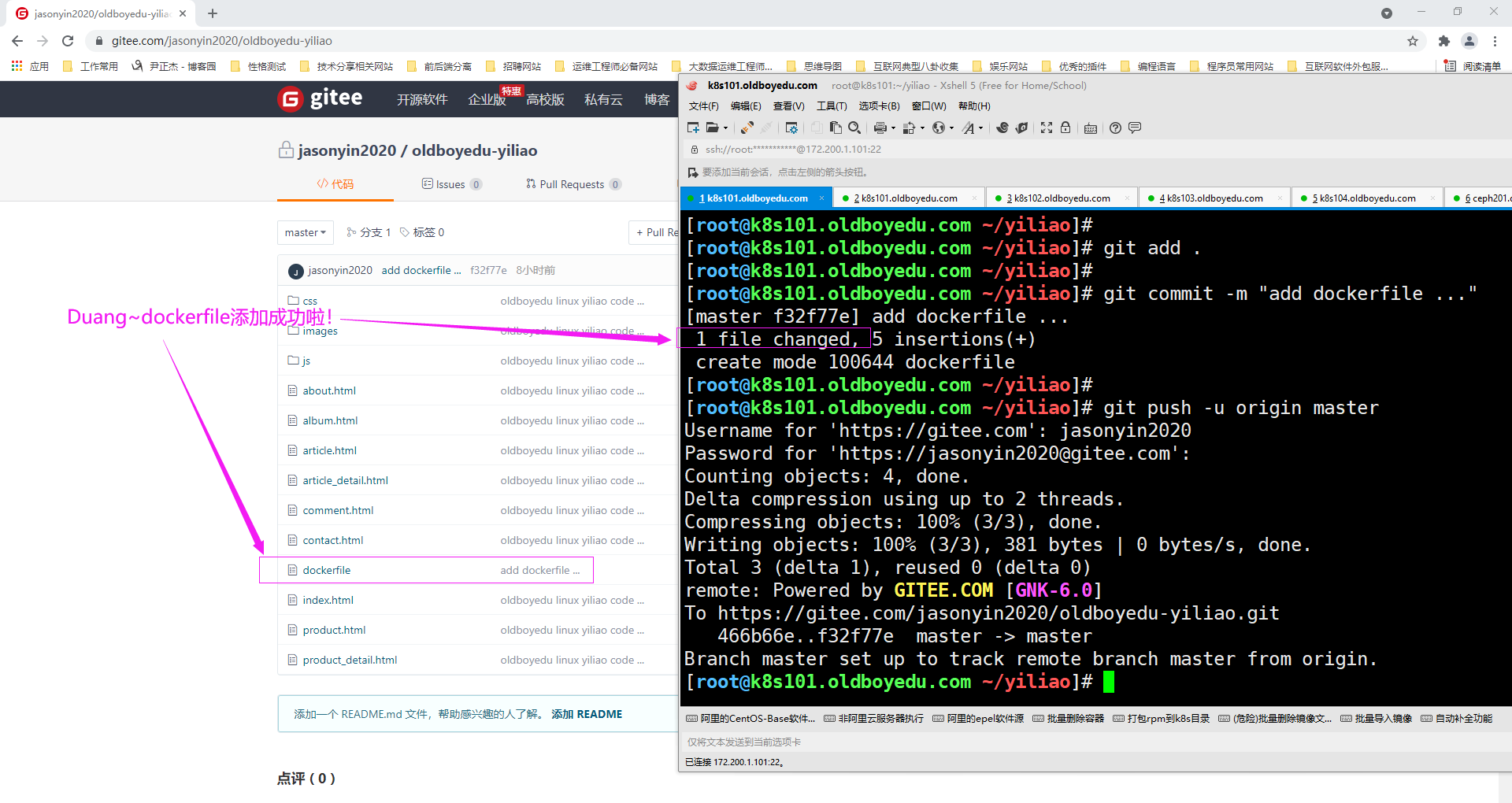Expand the font settings dropdown arrow
The width and height of the screenshot is (1512, 803).
(980, 128)
